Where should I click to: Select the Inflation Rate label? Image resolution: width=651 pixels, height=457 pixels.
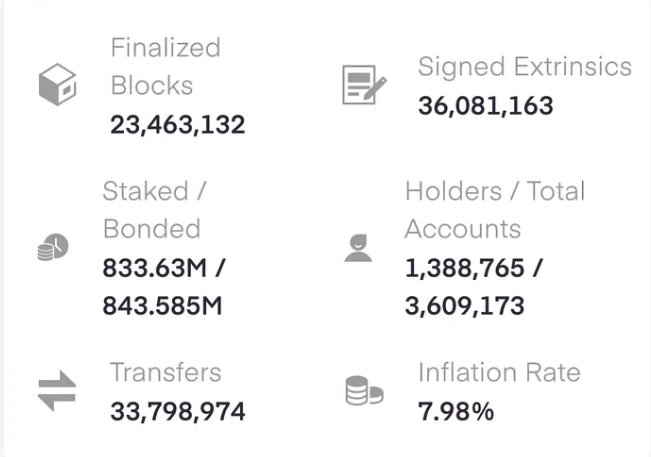(499, 372)
